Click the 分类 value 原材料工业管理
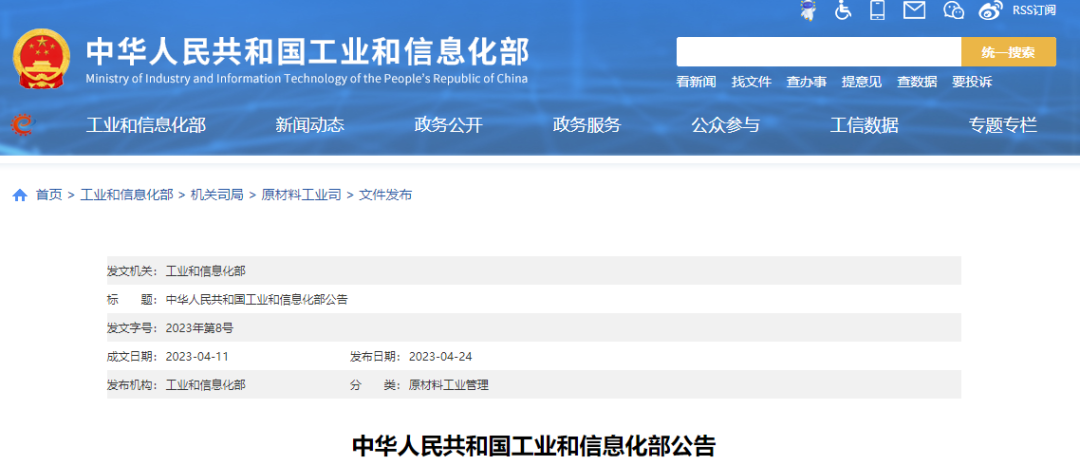Viewport: 1080px width, 465px height. point(448,385)
